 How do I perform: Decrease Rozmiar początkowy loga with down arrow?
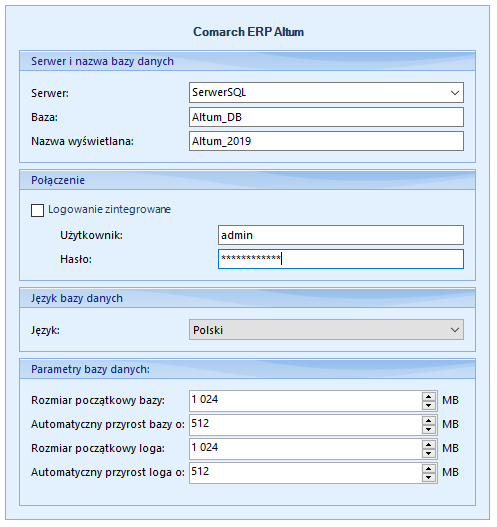point(428,453)
